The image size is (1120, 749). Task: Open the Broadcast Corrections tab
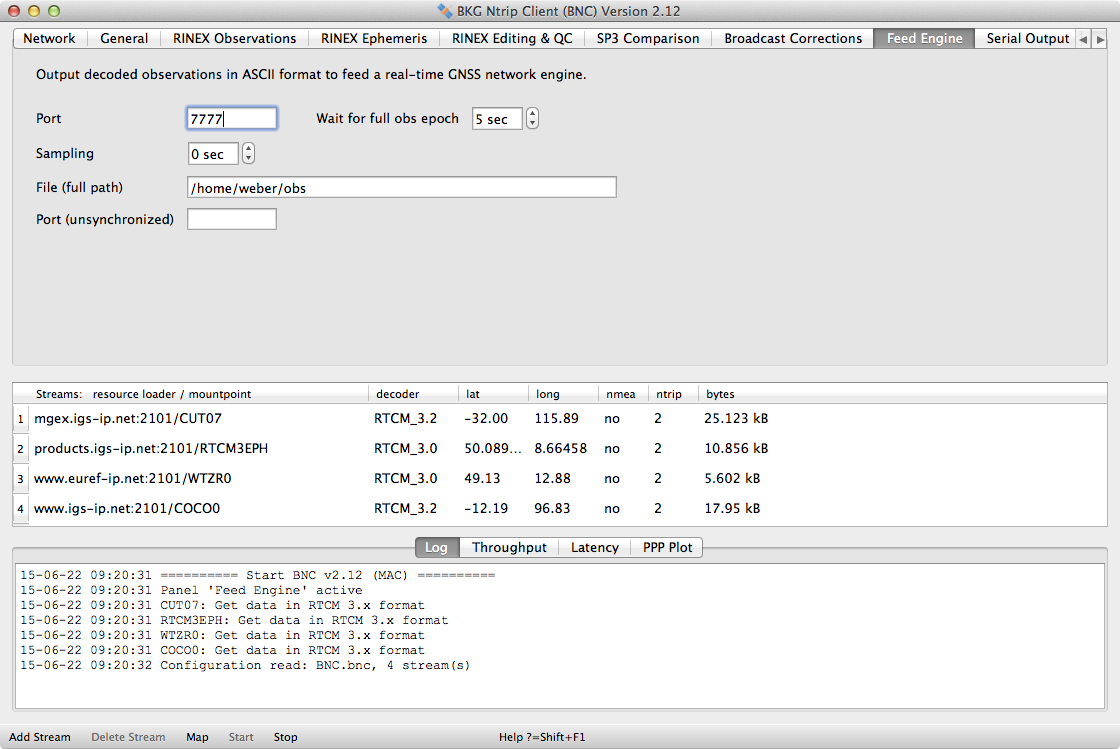792,38
